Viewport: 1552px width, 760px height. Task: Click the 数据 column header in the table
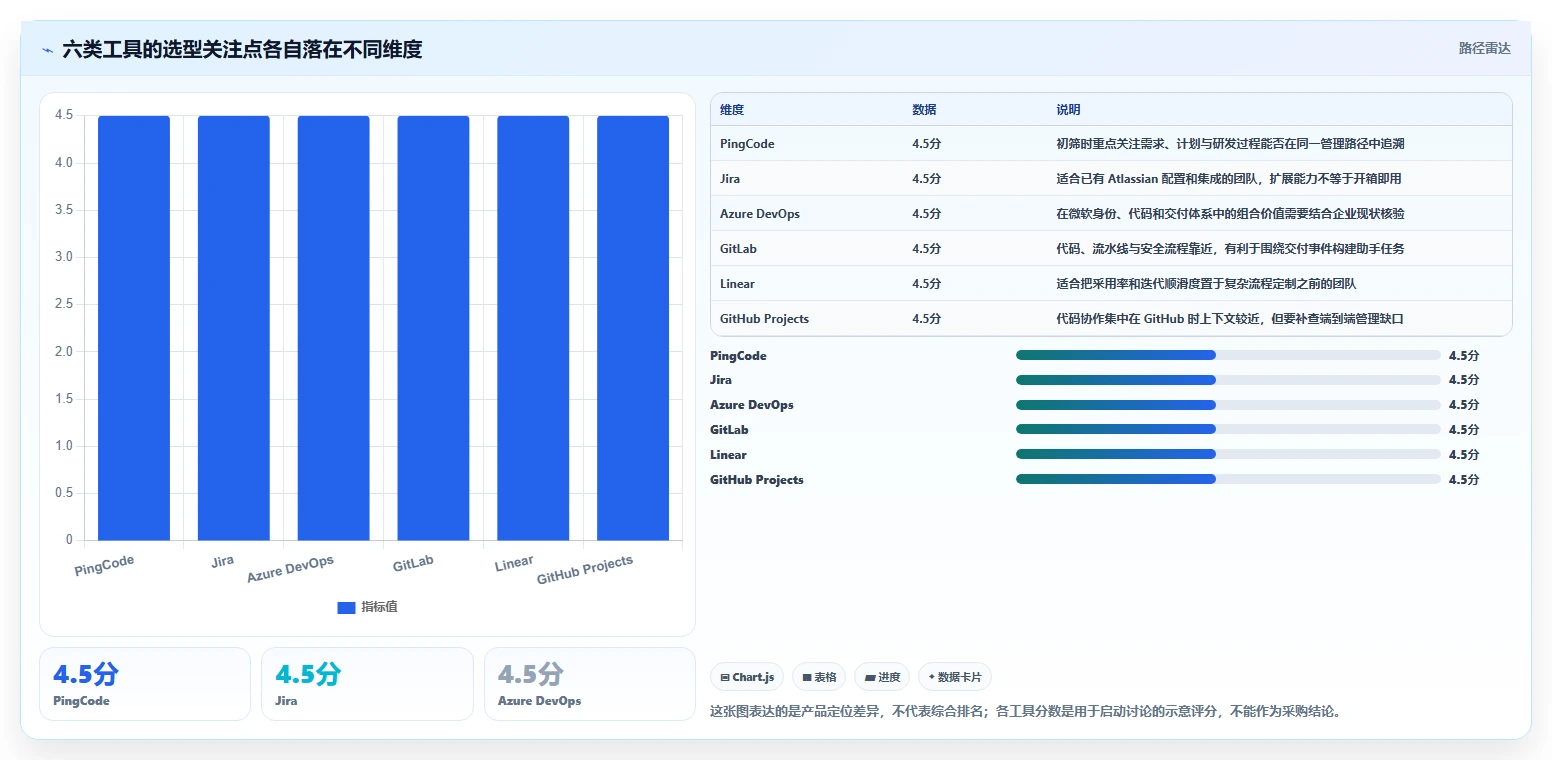[924, 110]
